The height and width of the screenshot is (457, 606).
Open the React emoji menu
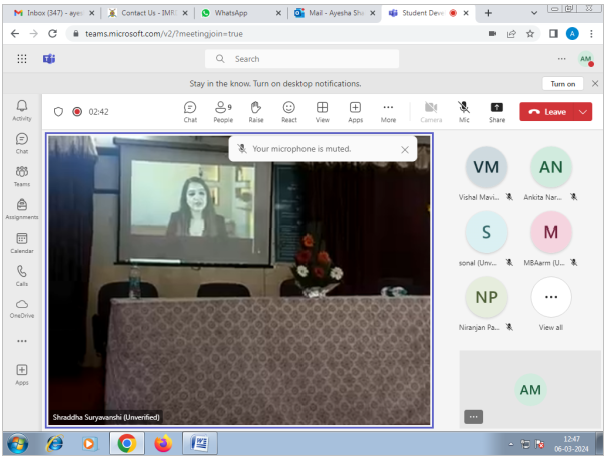[x=288, y=111]
